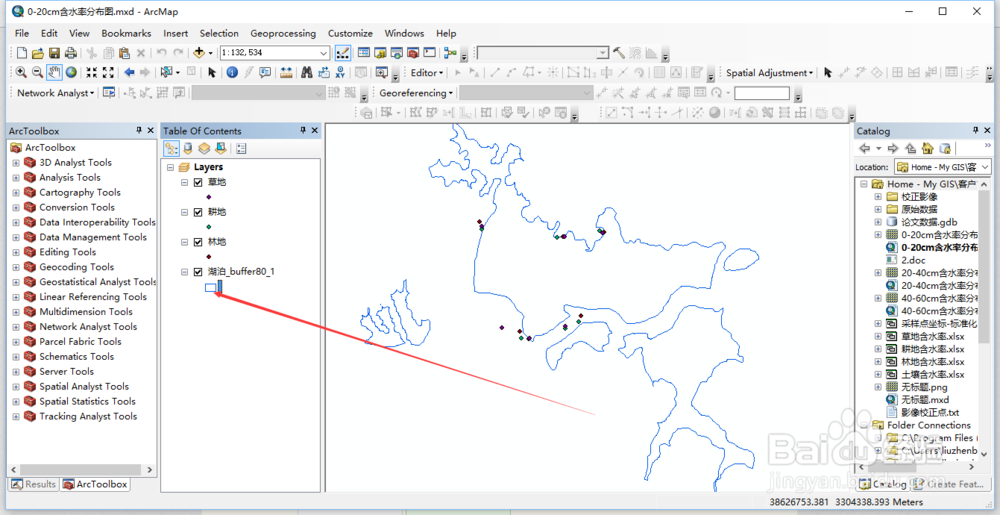Open the Find binoculars tool

tap(307, 73)
